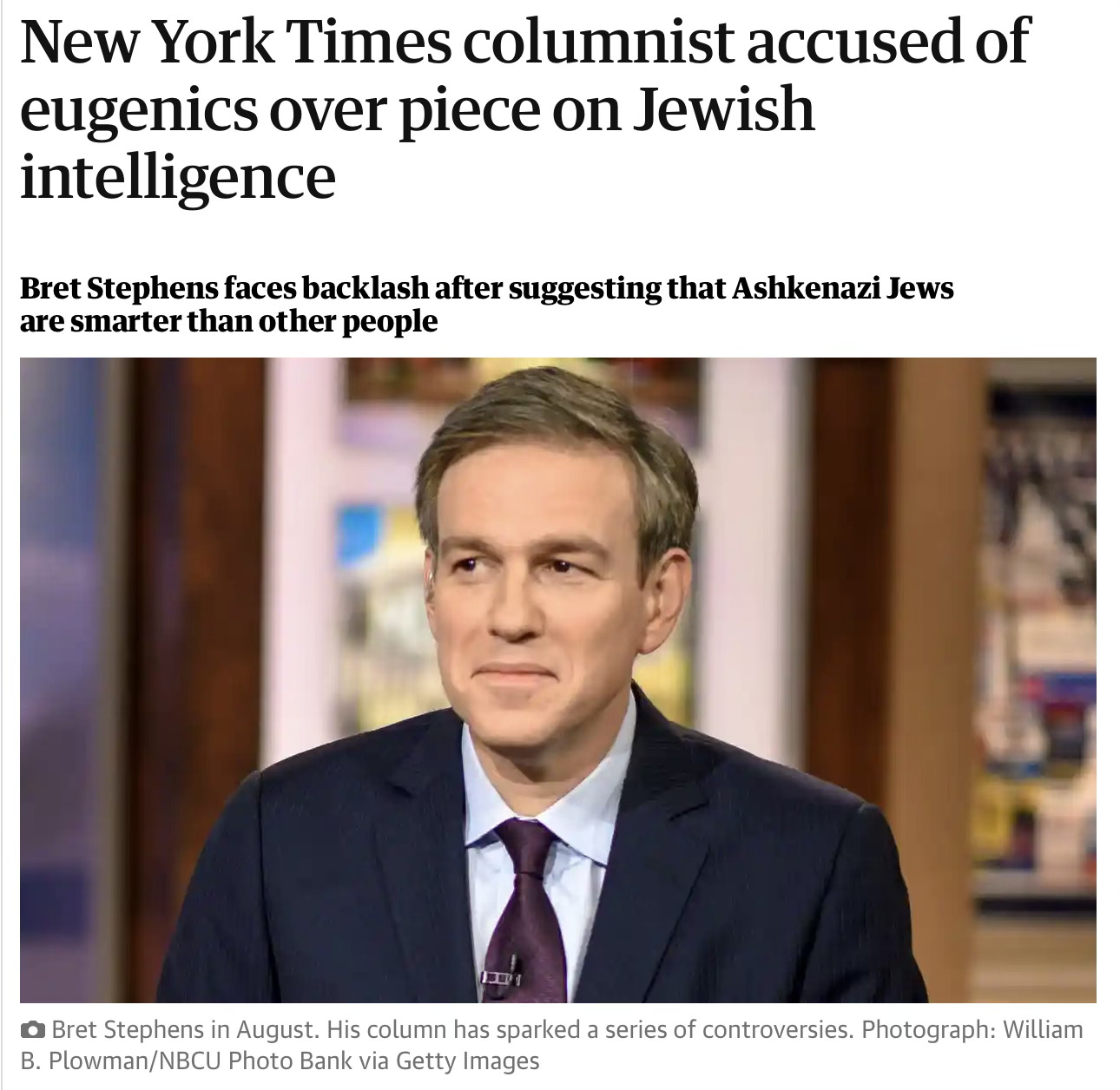Click "Getty Images" in the photo credit
Image resolution: width=1120 pixels, height=1090 pixels.
pos(467,1061)
